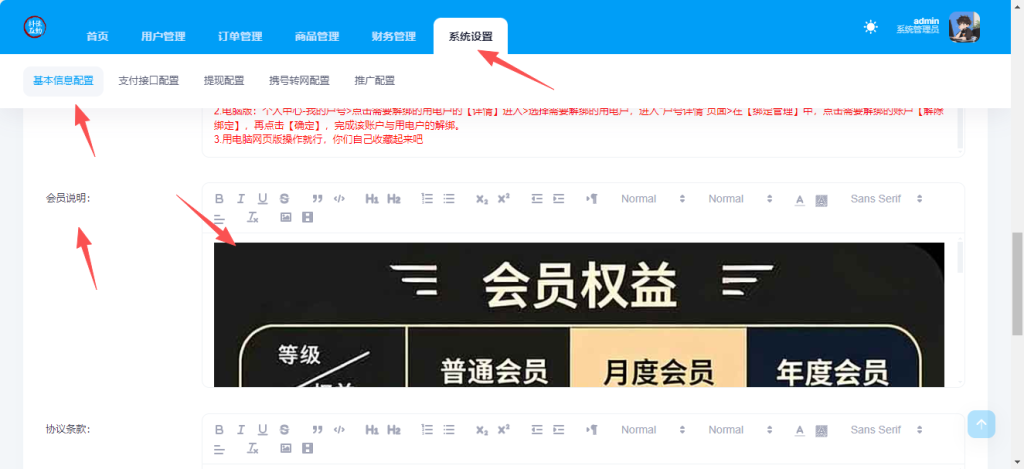Decrease indent in 会员说明 editor
The width and height of the screenshot is (1024, 469).
[x=537, y=199]
